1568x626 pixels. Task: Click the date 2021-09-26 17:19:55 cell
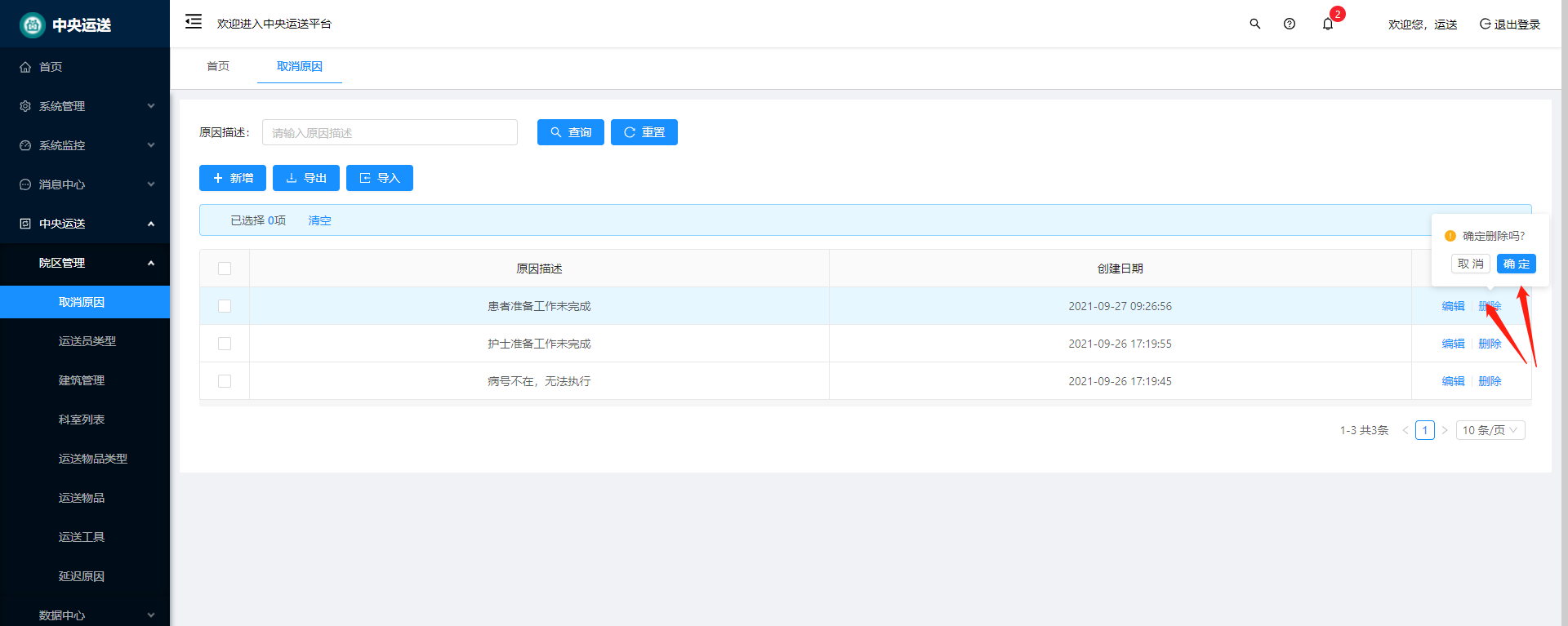tap(1120, 344)
